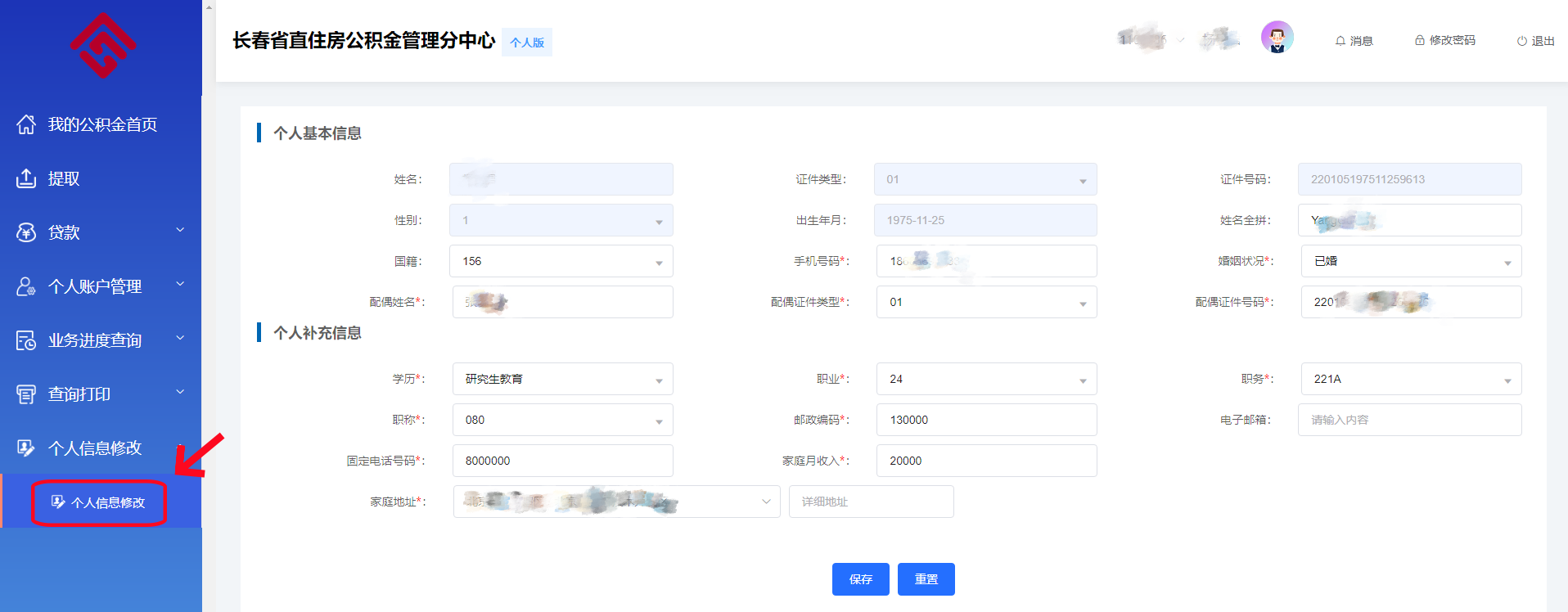Open the 配偶证件类型 dropdown

987,302
